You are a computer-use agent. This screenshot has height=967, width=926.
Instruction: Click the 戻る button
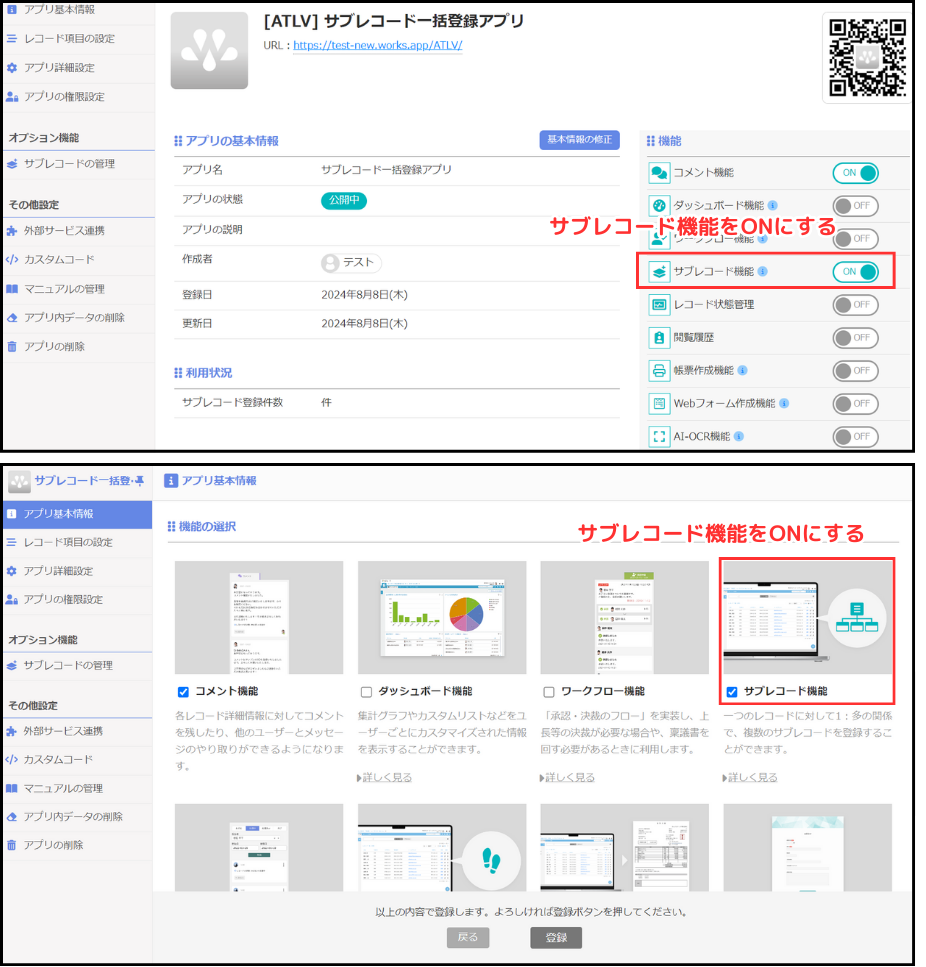click(468, 937)
